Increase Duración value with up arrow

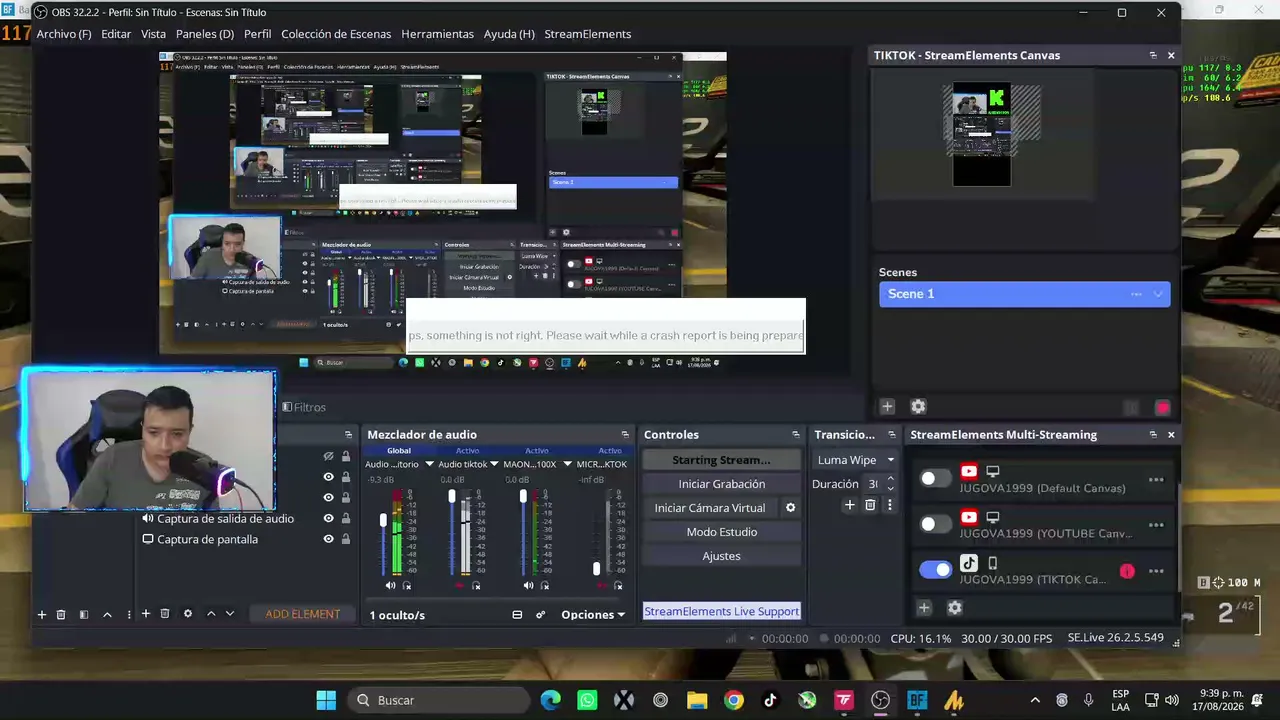[x=890, y=479]
